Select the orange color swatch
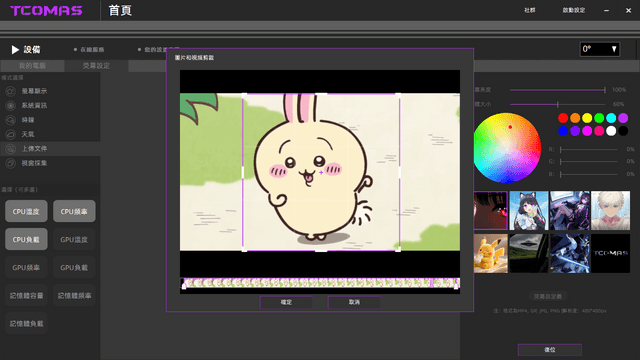 tap(575, 118)
